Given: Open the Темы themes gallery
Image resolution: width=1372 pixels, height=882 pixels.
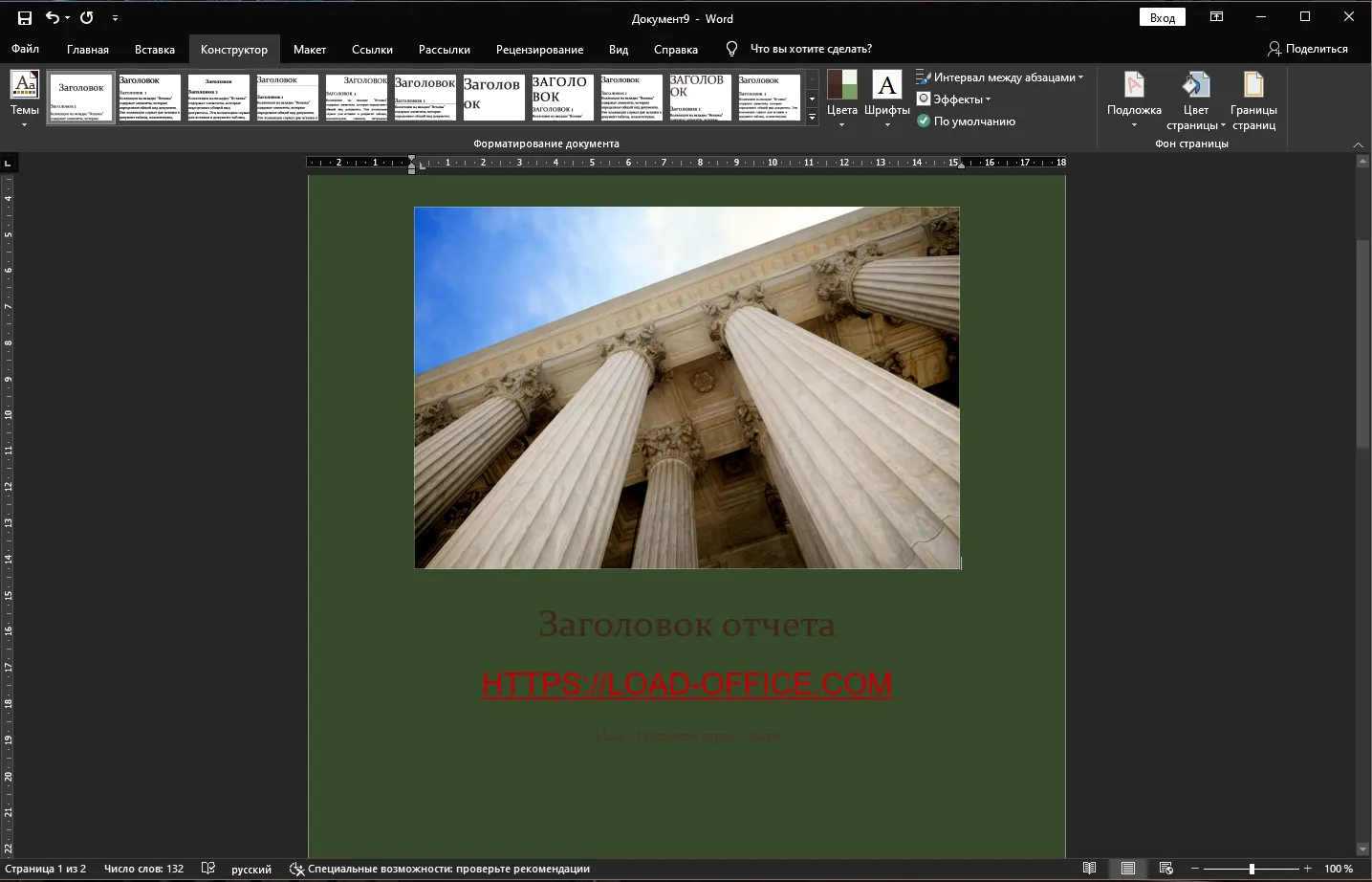Looking at the screenshot, I should (x=25, y=99).
